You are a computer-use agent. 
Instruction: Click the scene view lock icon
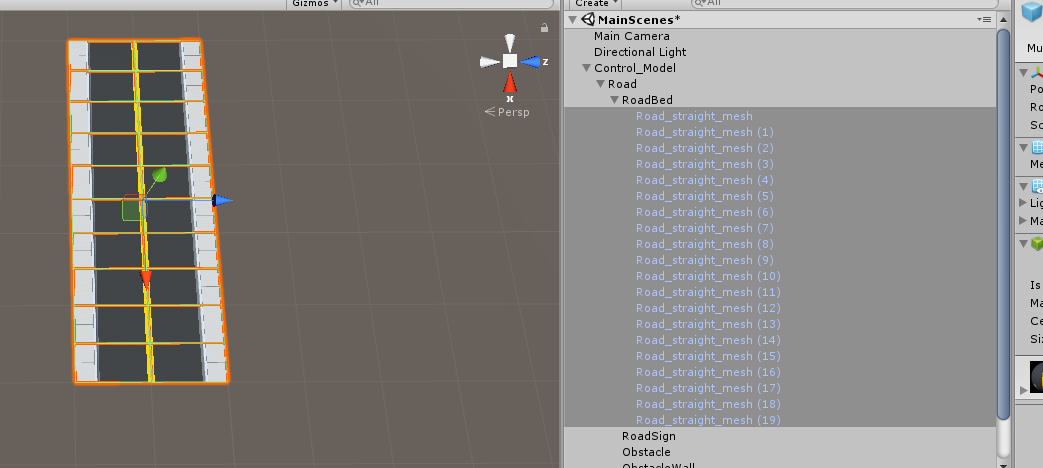[544, 27]
